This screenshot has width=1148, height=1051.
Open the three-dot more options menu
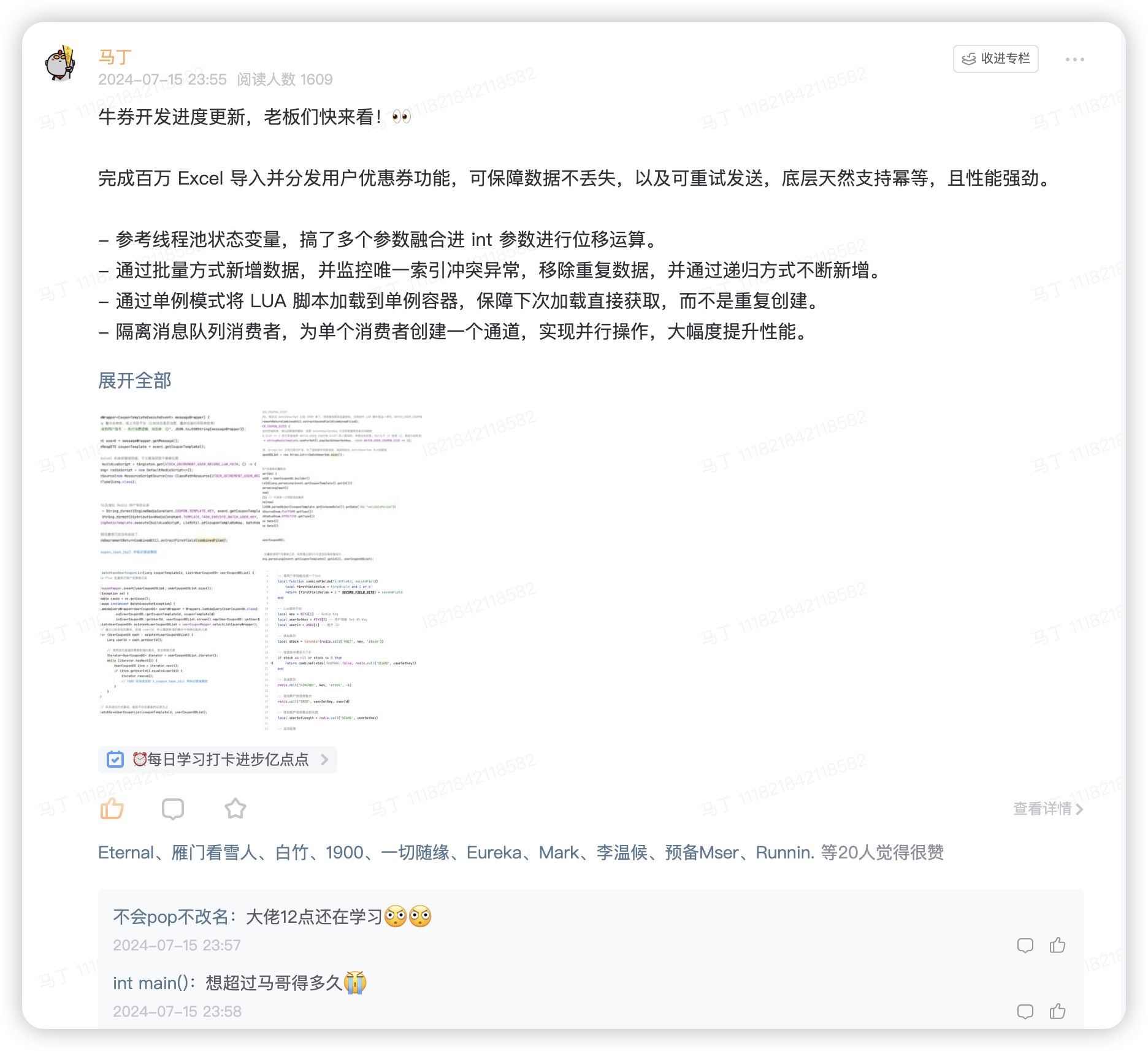[1074, 59]
